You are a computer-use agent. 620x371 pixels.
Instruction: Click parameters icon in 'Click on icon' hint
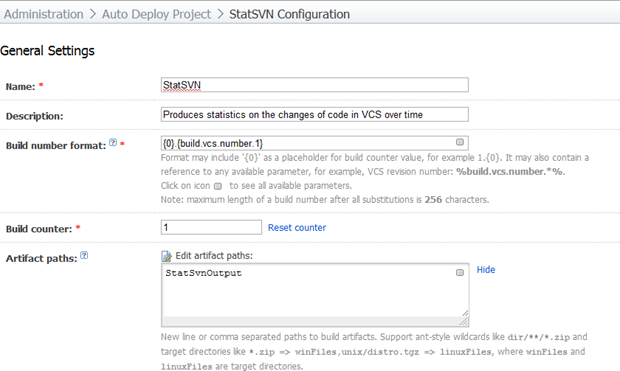tap(218, 186)
